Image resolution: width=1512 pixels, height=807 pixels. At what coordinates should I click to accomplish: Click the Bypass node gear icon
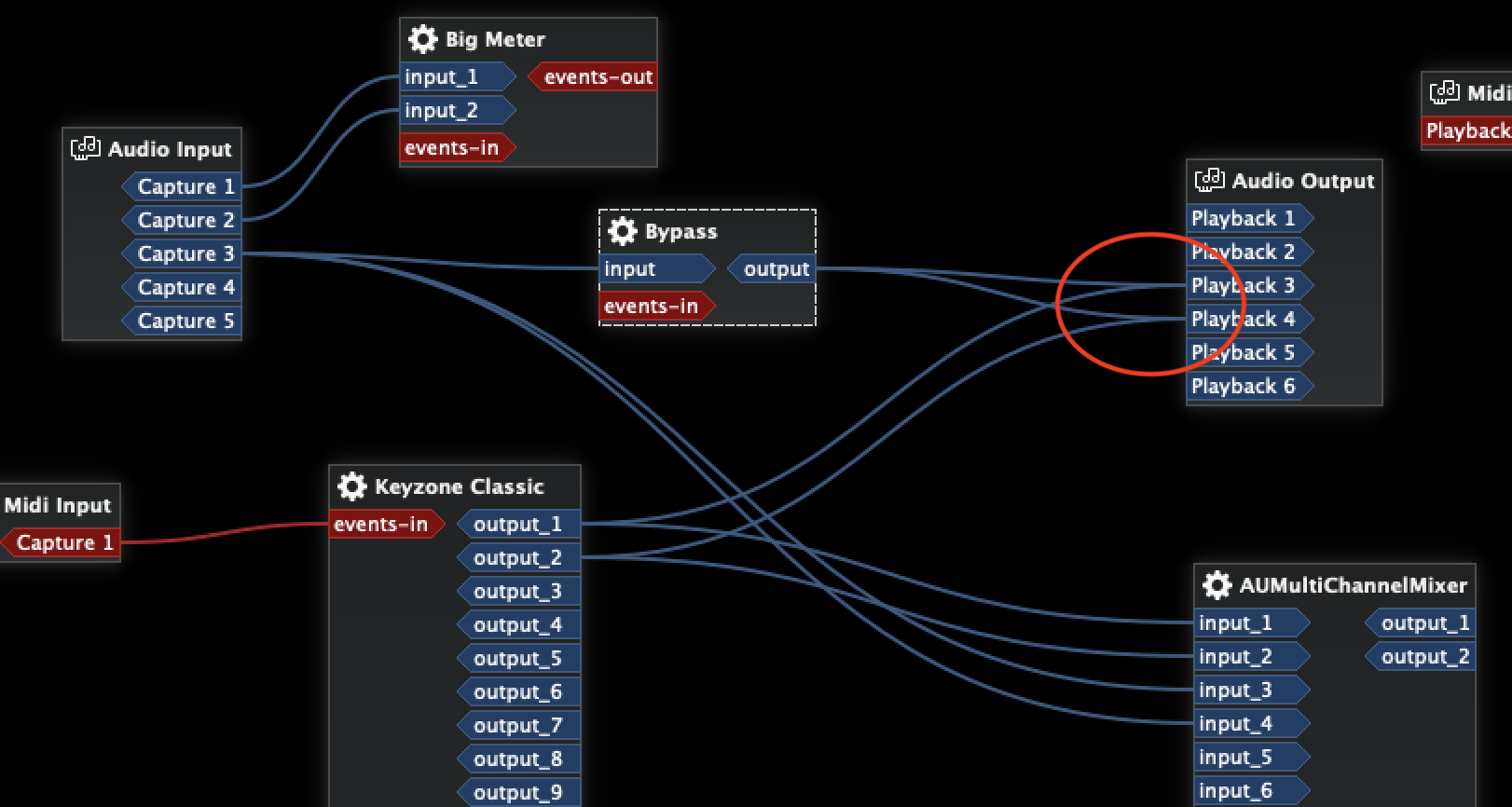(x=622, y=231)
